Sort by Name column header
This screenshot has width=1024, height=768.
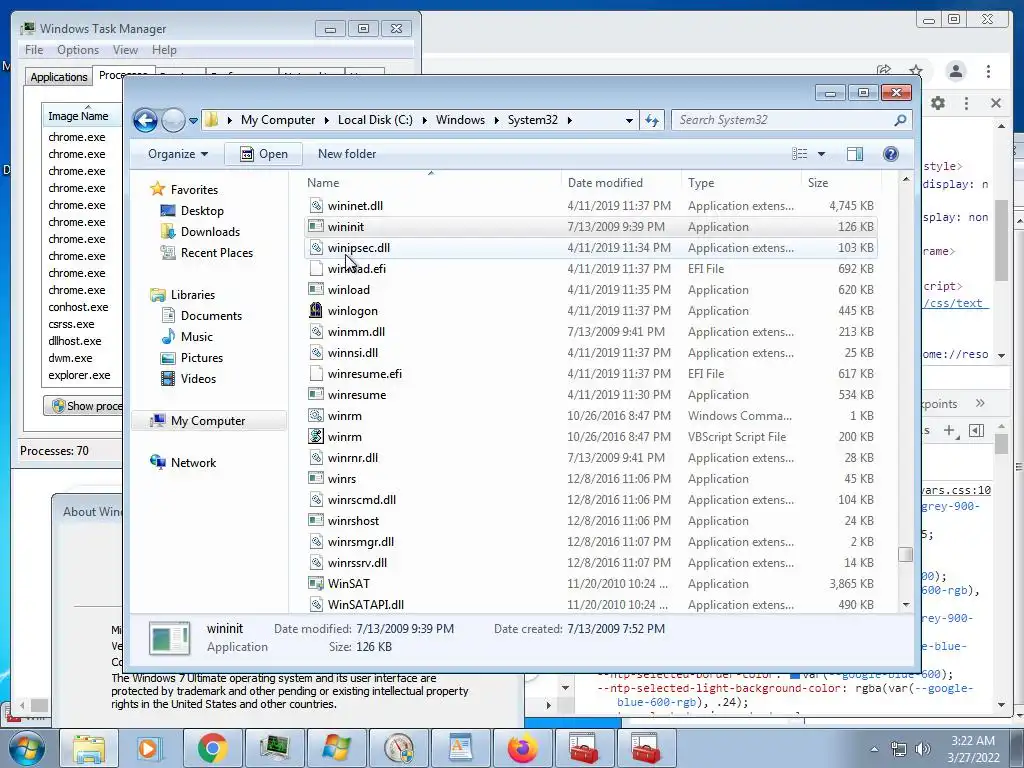click(x=431, y=183)
